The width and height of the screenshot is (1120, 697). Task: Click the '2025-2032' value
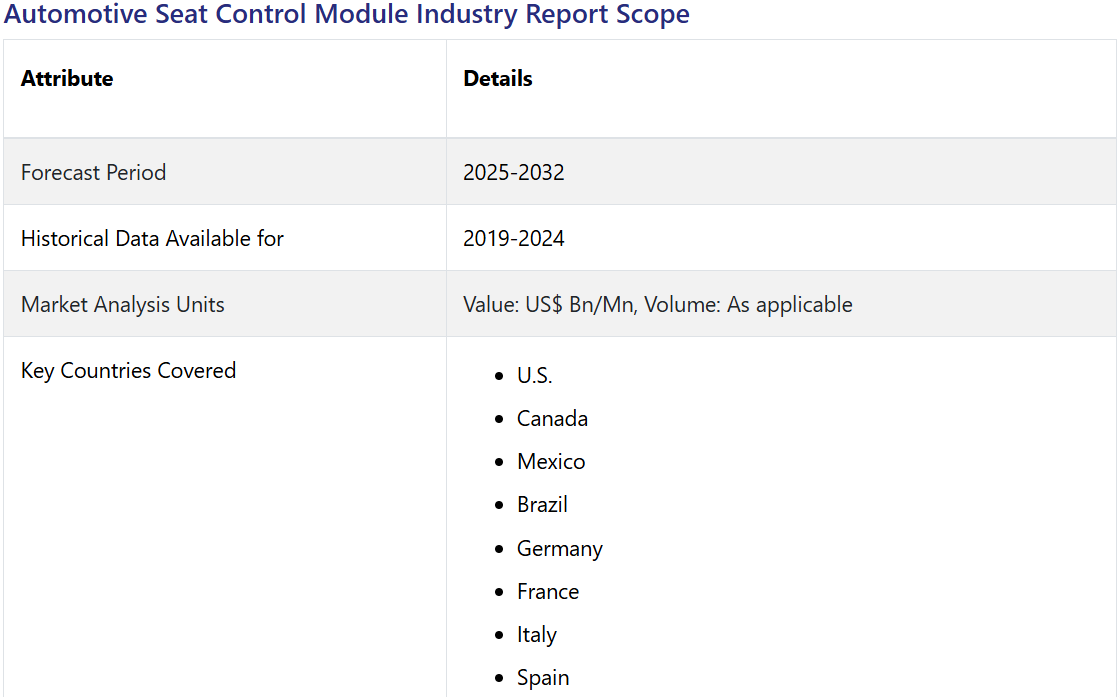pos(514,173)
